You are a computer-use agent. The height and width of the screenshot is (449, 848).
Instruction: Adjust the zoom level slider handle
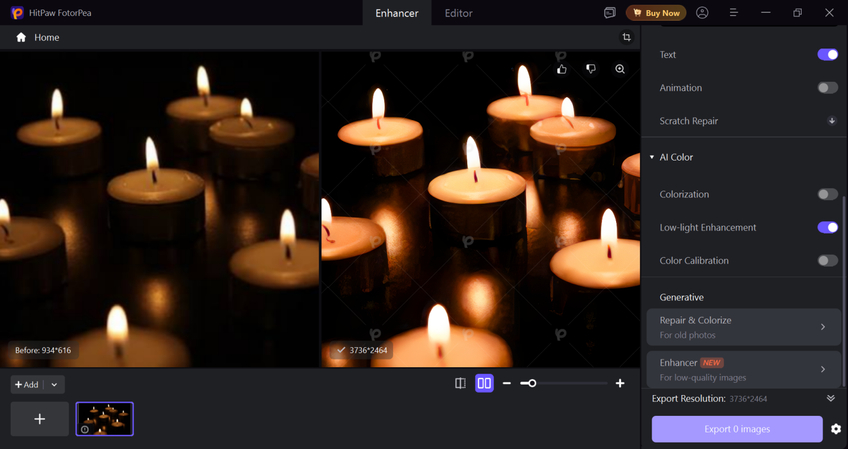pos(532,384)
